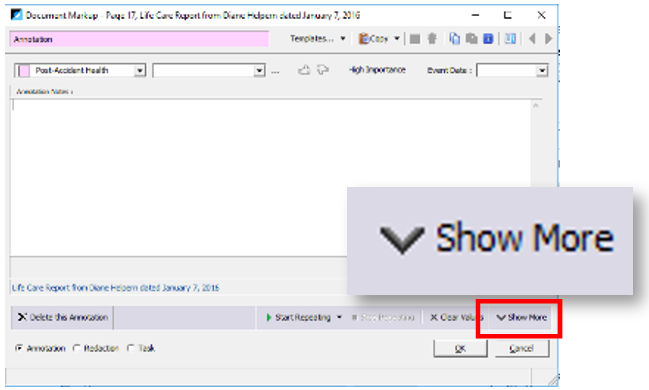Click Delete this Annotation
The height and width of the screenshot is (390, 649).
pyautogui.click(x=62, y=318)
